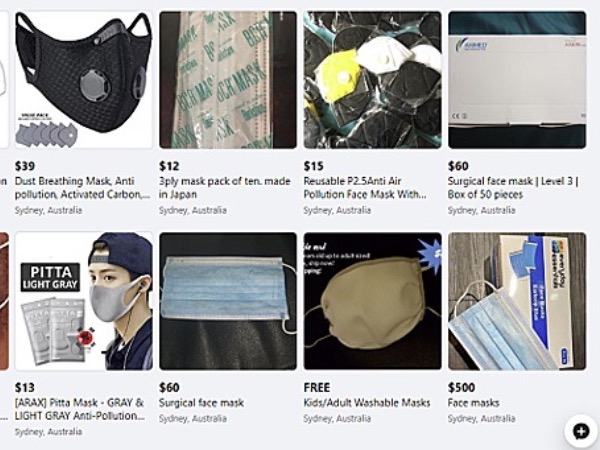Open the [ARAX] Pitta Mask listing title

(x=80, y=409)
